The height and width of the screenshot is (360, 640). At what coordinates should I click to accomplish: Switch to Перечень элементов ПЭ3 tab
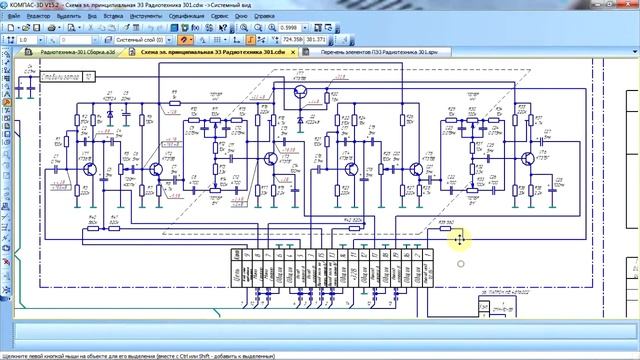tap(376, 52)
